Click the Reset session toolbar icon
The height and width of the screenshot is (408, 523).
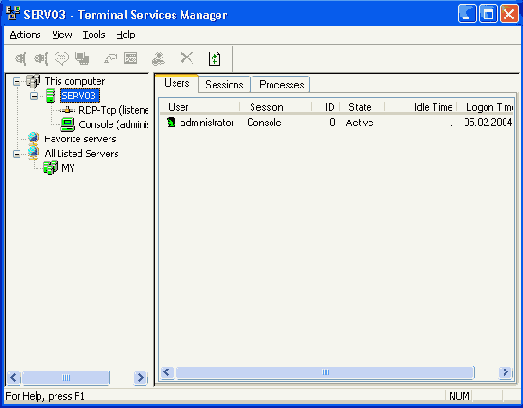coord(110,59)
